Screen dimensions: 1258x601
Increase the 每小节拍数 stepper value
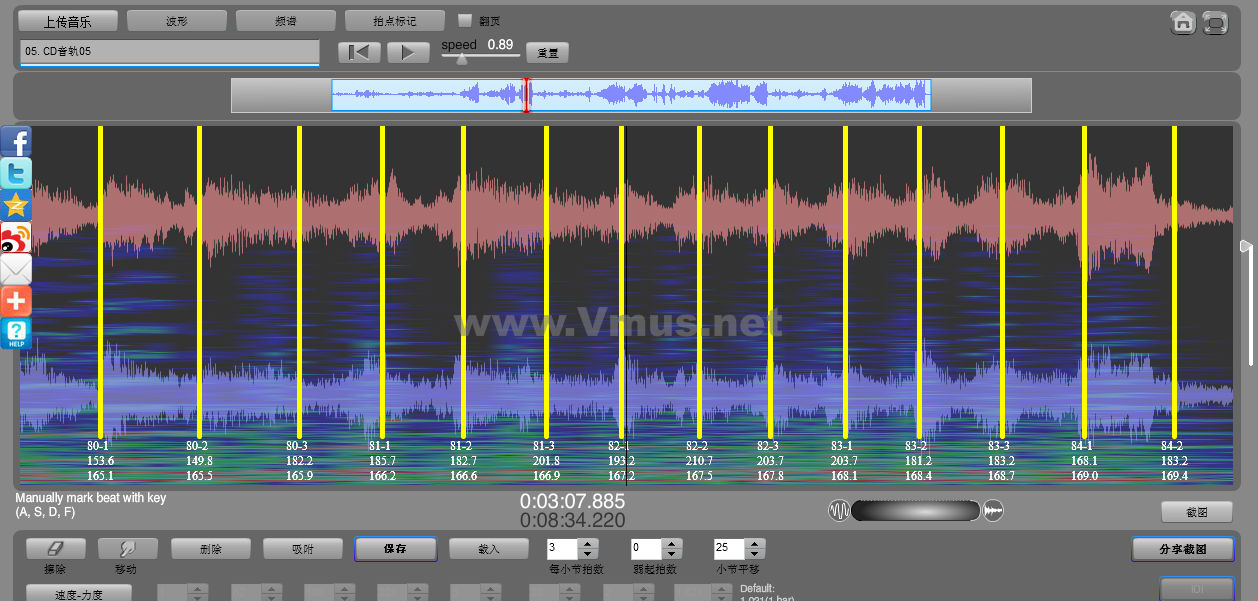coord(588,544)
